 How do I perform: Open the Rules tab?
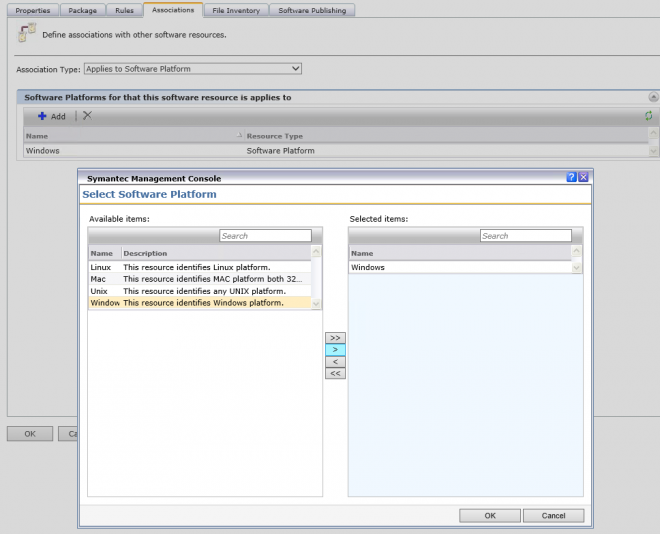[124, 10]
